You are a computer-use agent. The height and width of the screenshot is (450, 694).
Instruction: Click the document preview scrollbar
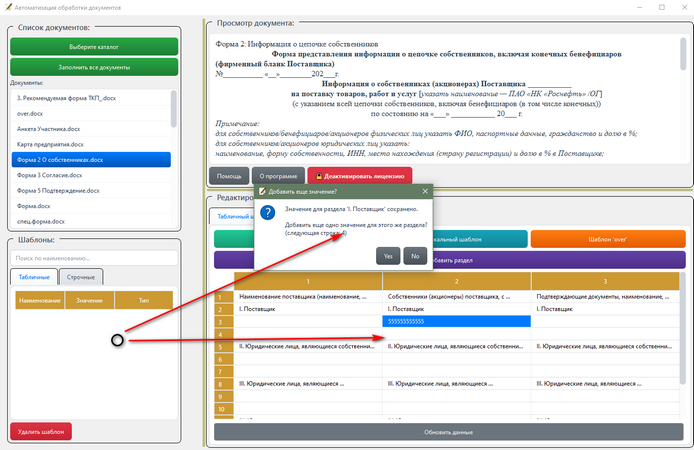(x=683, y=54)
